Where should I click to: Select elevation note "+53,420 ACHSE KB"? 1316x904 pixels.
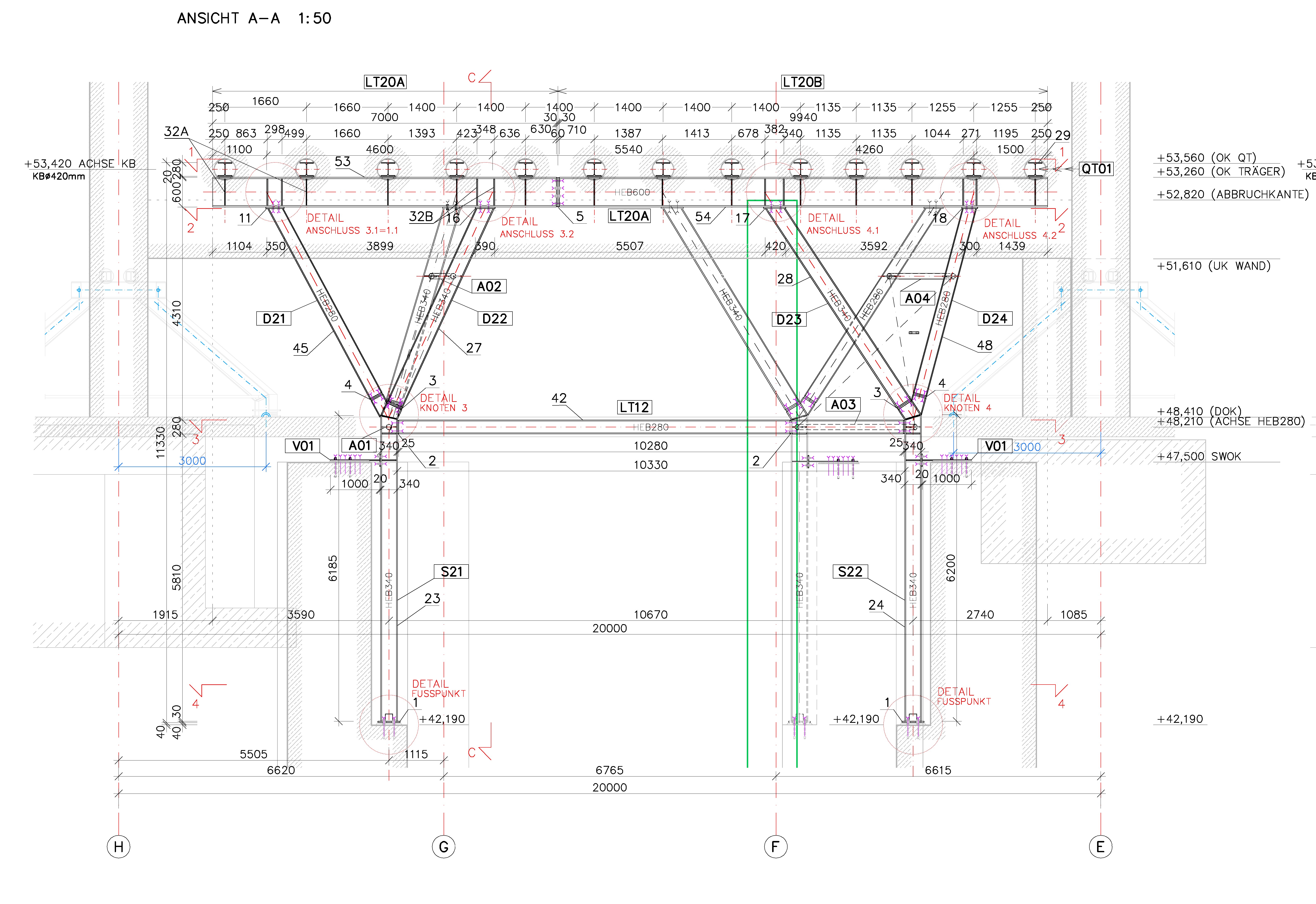[80, 164]
